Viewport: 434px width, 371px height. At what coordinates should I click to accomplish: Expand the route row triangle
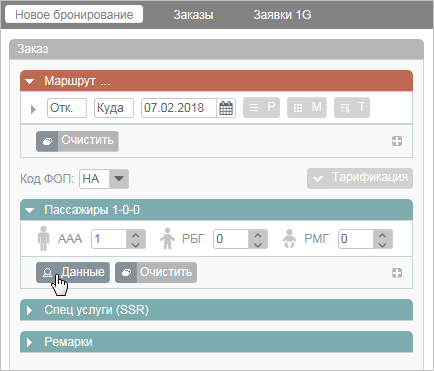[33, 109]
